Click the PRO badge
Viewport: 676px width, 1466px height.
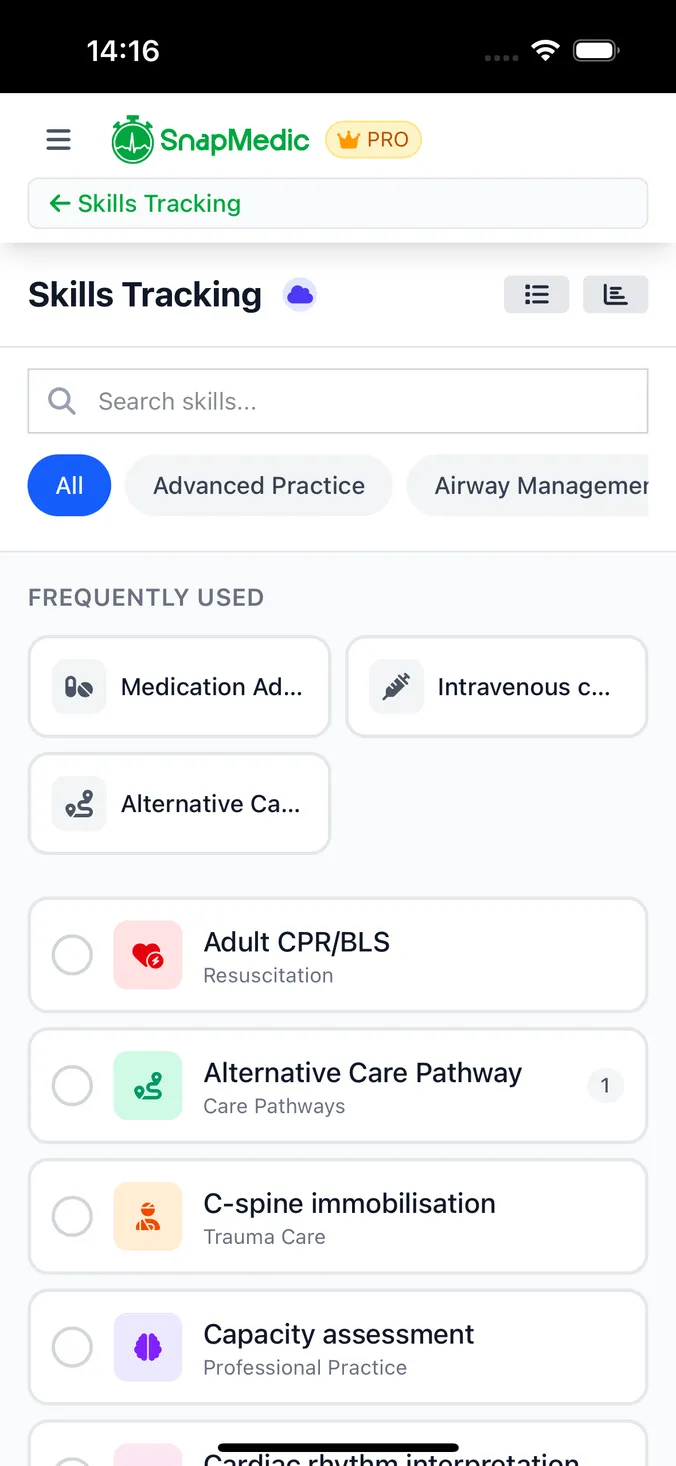point(373,140)
